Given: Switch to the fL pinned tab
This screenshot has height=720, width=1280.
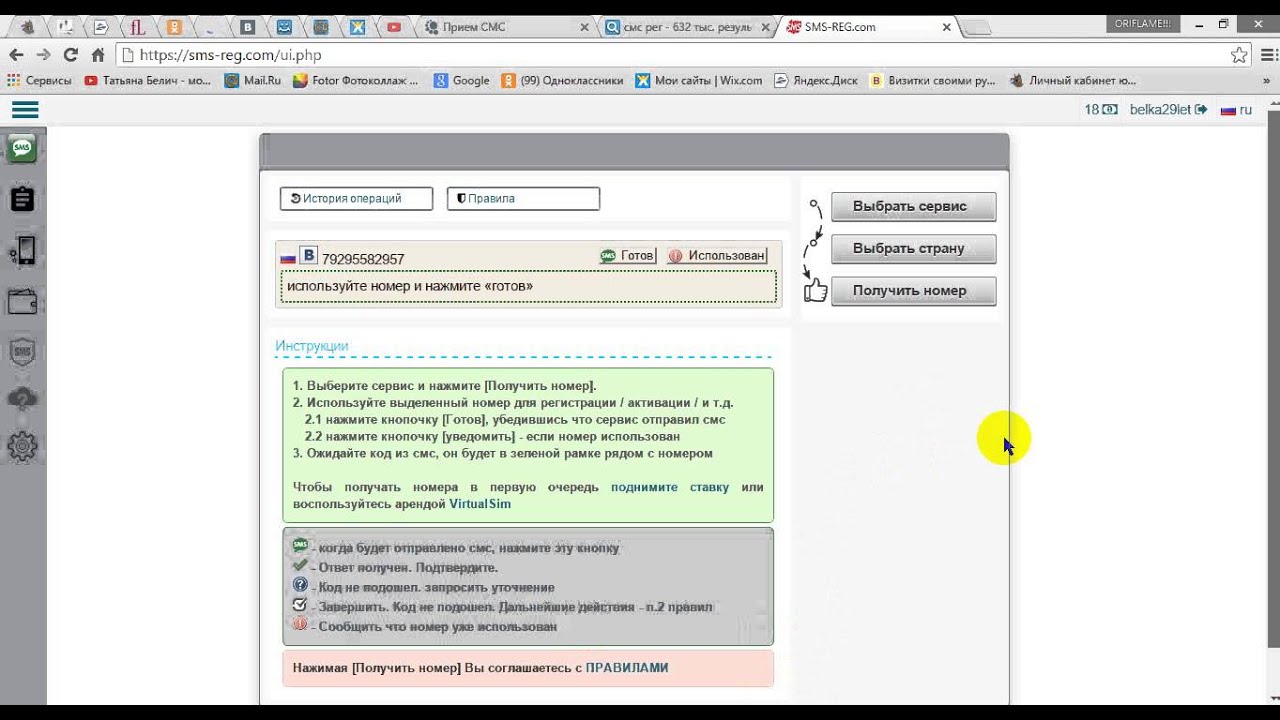Looking at the screenshot, I should [138, 27].
